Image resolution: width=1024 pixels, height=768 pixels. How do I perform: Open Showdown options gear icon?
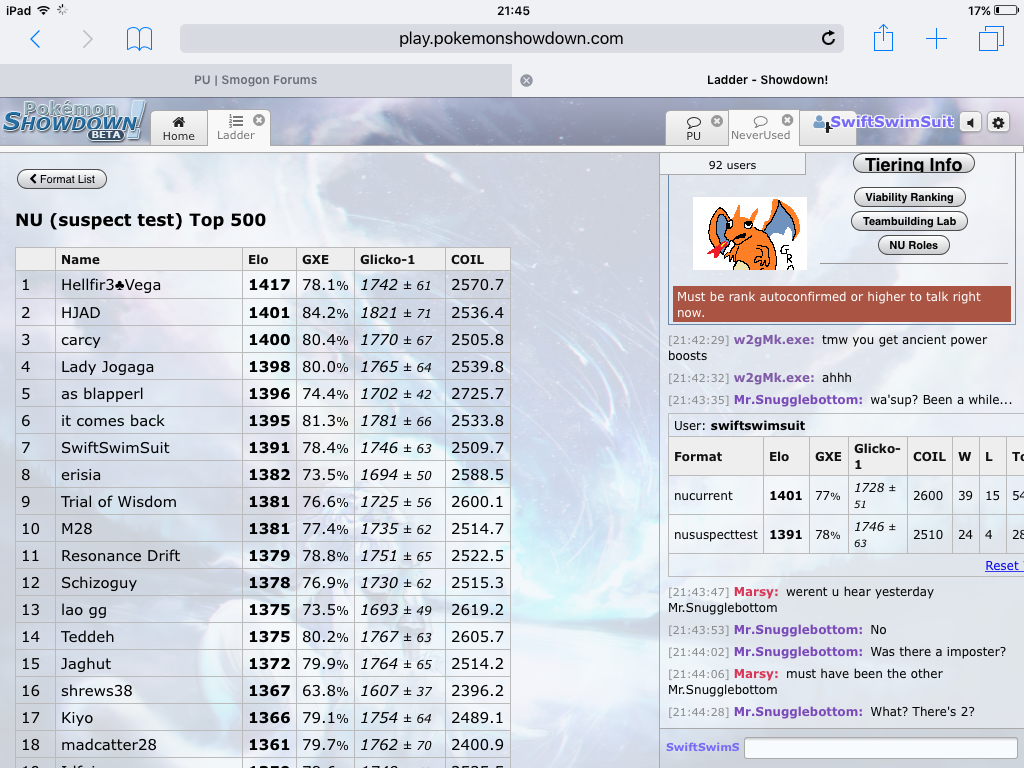[x=998, y=122]
